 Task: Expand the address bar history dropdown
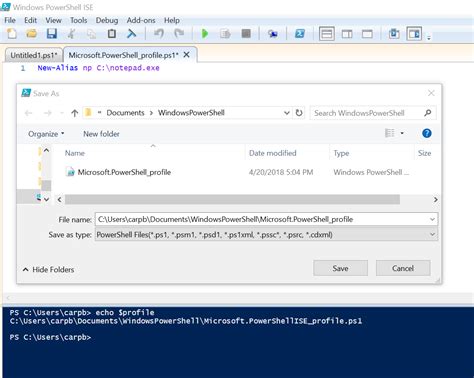click(x=286, y=113)
